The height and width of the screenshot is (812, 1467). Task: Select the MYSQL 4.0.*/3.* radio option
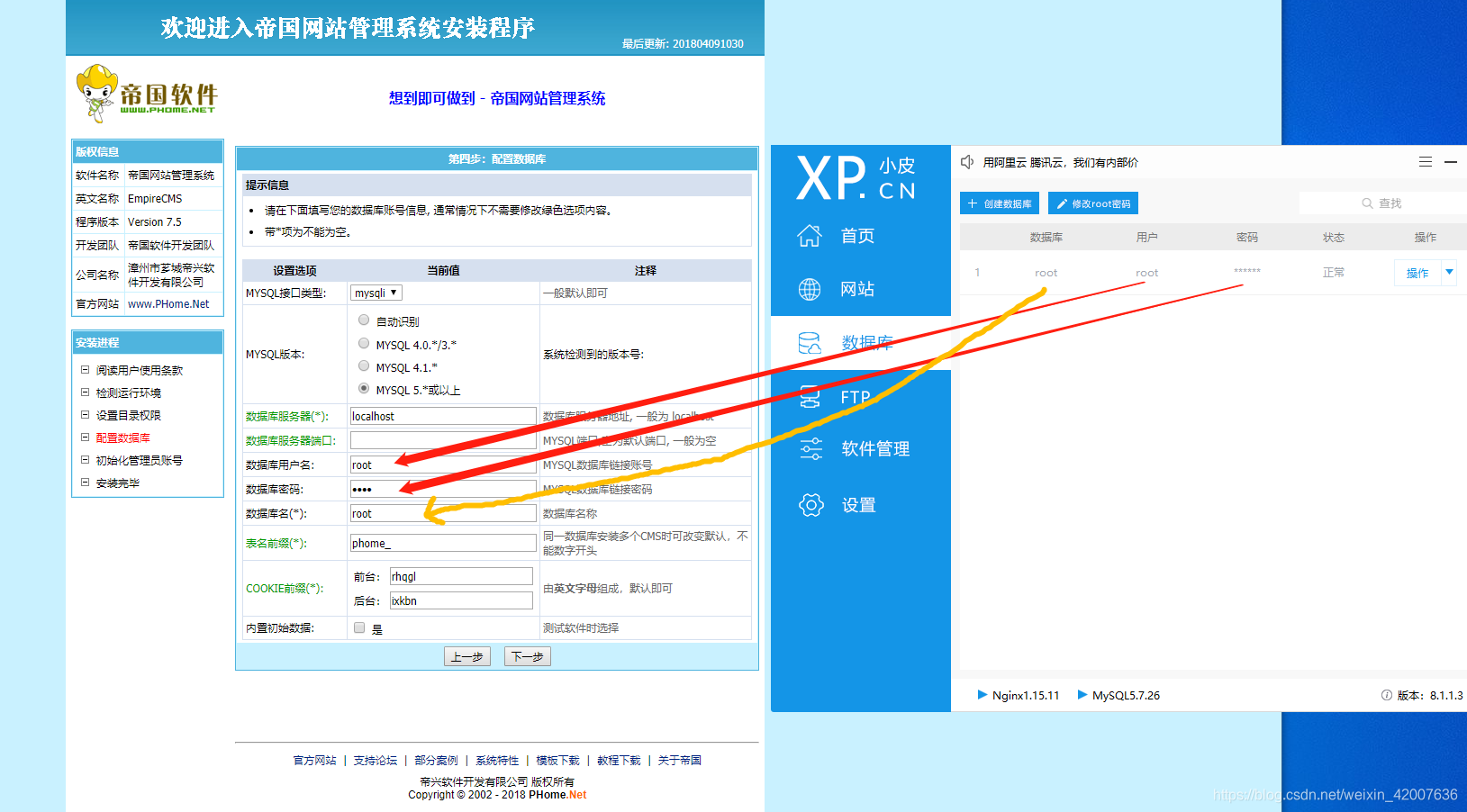364,343
